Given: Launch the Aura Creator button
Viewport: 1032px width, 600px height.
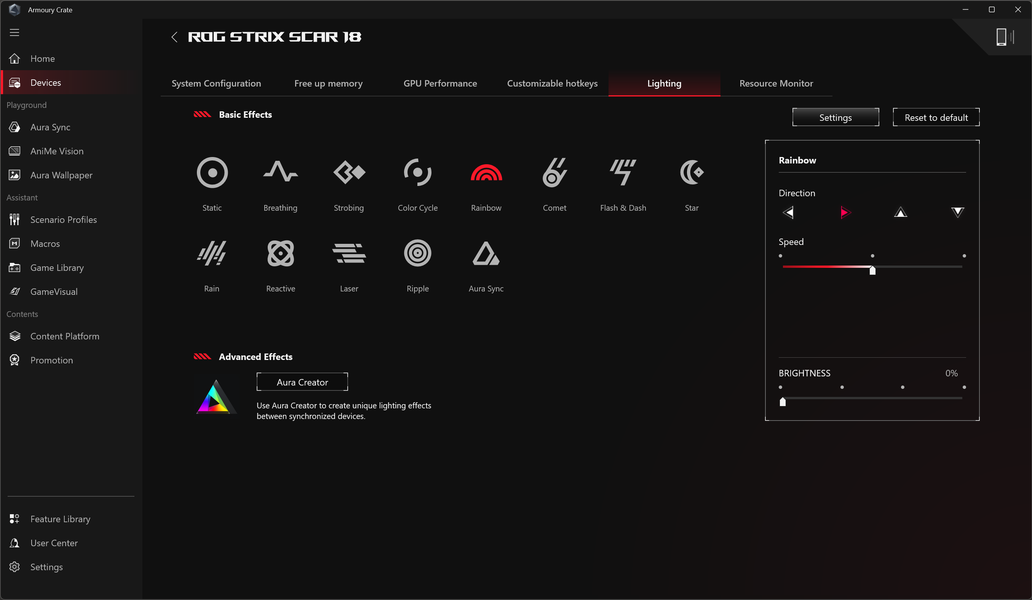Looking at the screenshot, I should 302,382.
